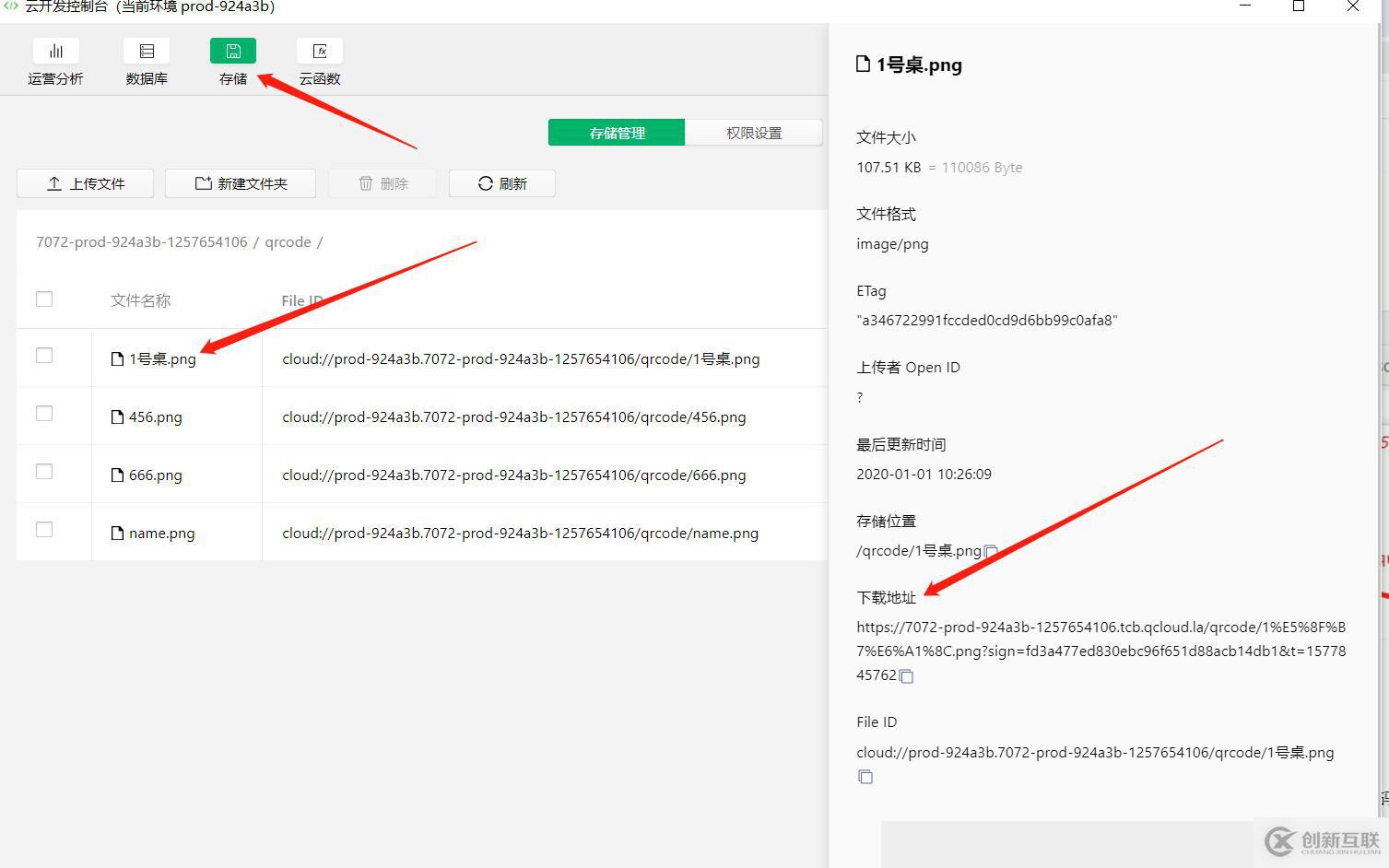Check the box for 1号桌.png
The height and width of the screenshot is (868, 1389).
coord(44,356)
